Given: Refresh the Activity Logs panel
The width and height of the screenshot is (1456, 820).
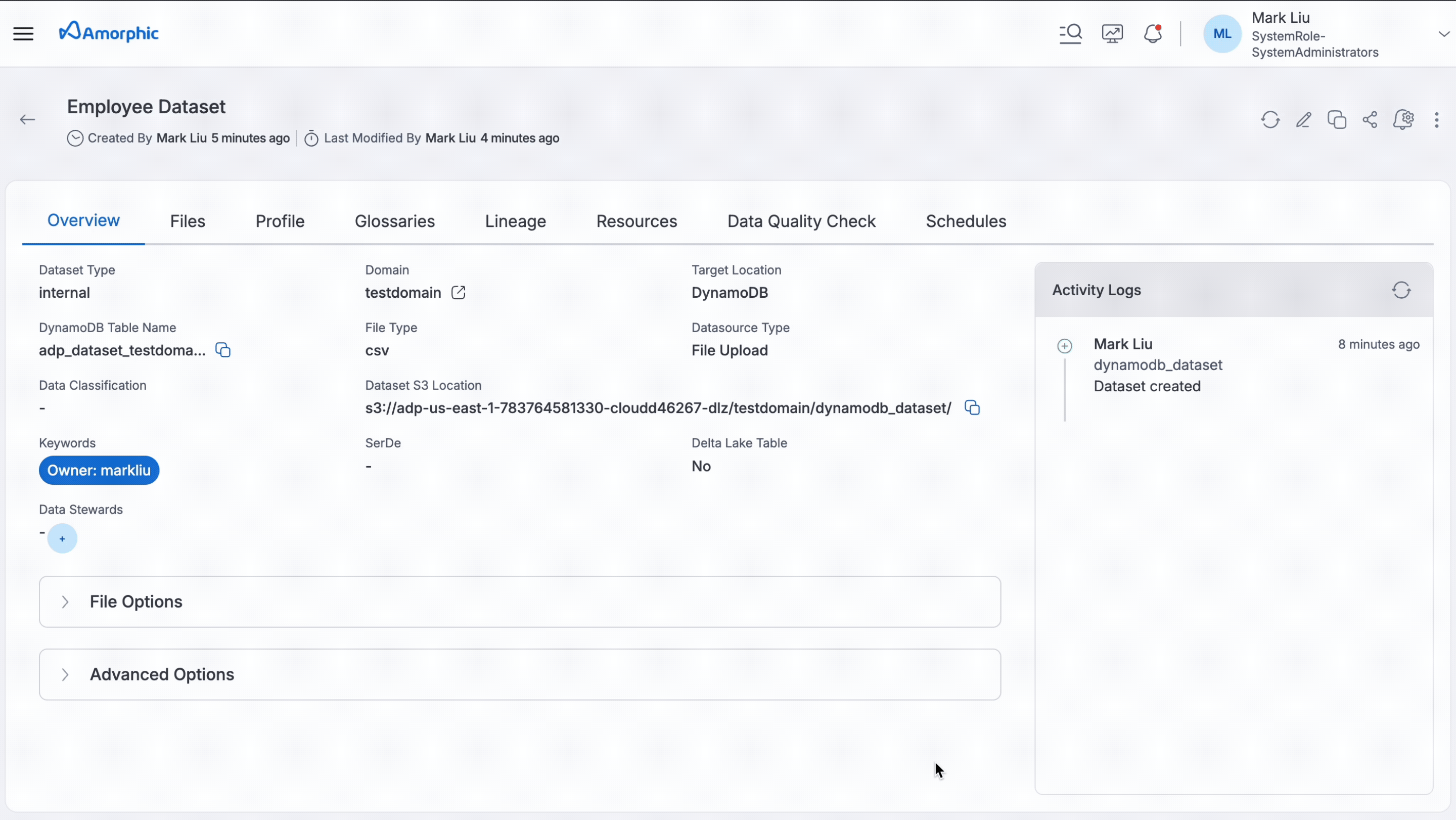Looking at the screenshot, I should (x=1402, y=290).
